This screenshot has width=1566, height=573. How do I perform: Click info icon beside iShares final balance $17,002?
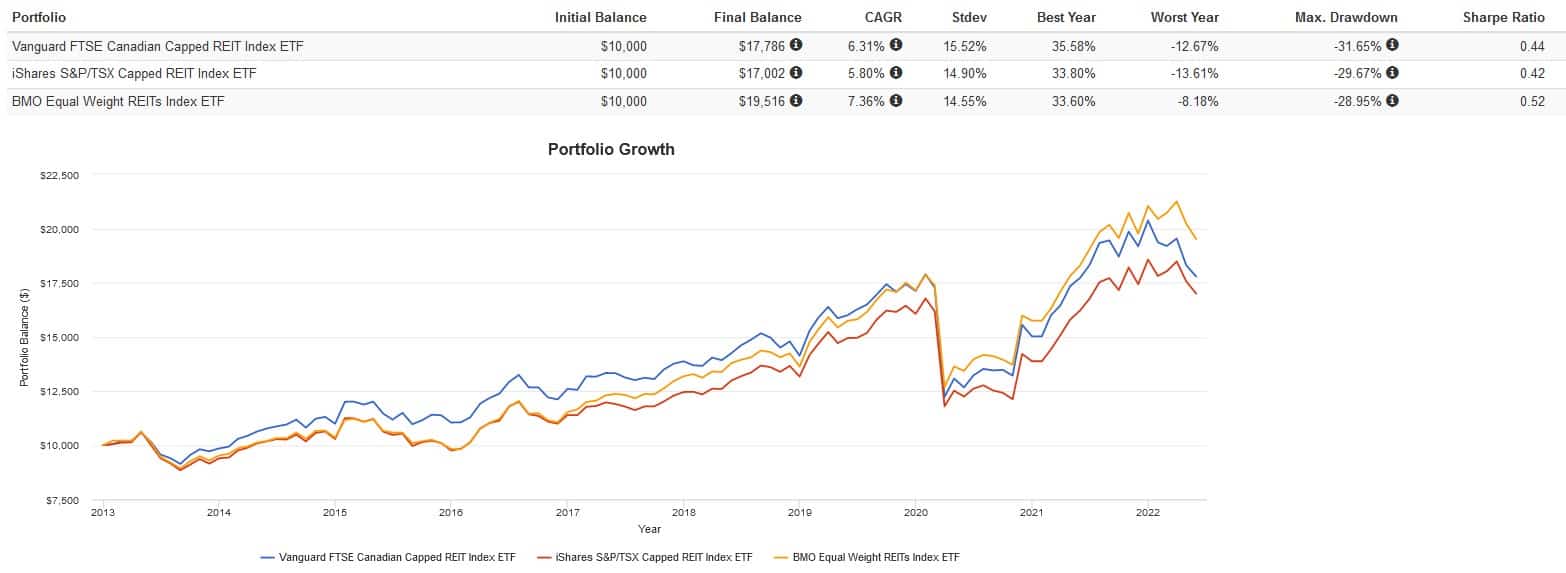coord(796,73)
